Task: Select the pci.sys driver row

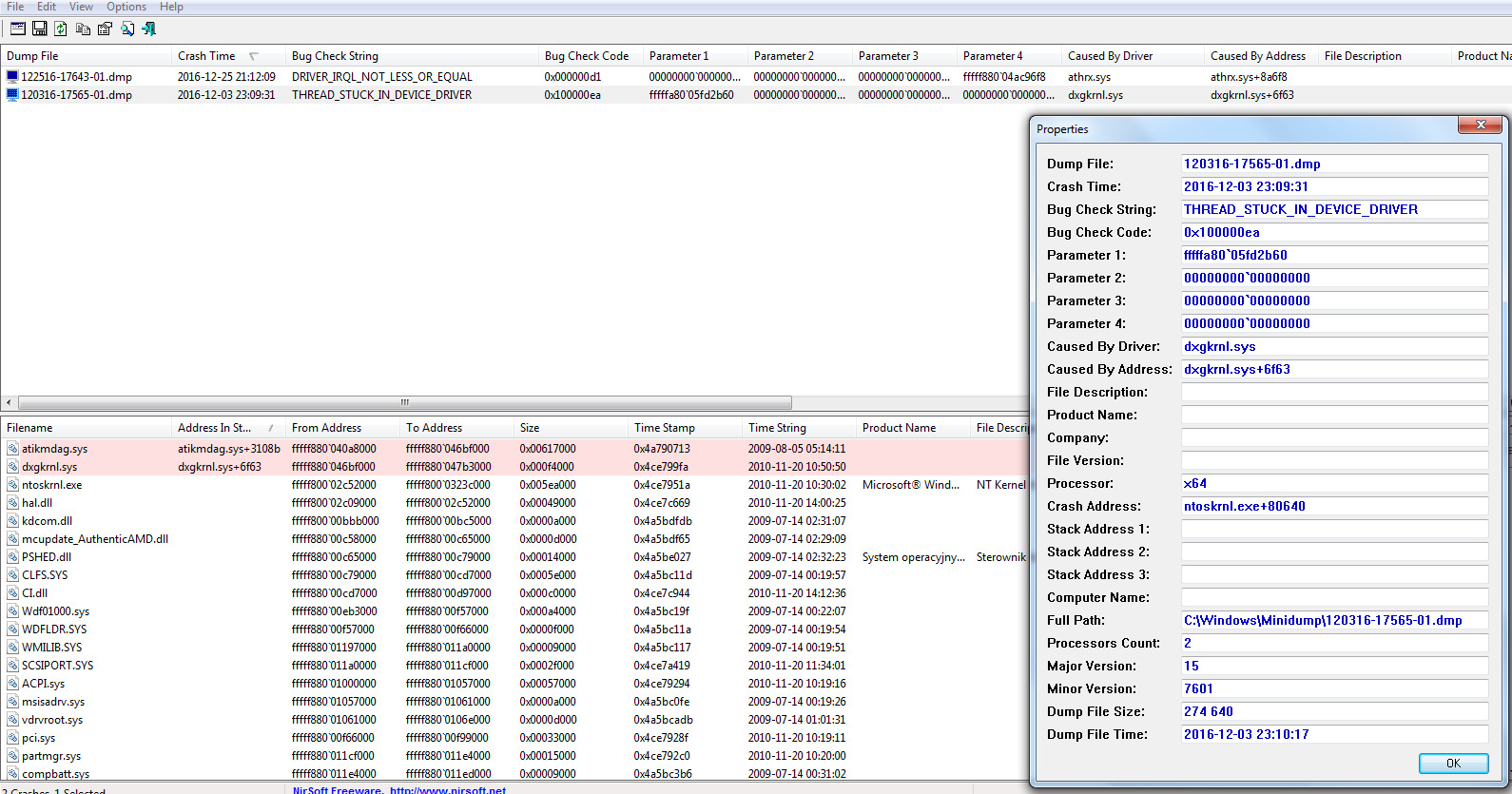Action: (514, 737)
